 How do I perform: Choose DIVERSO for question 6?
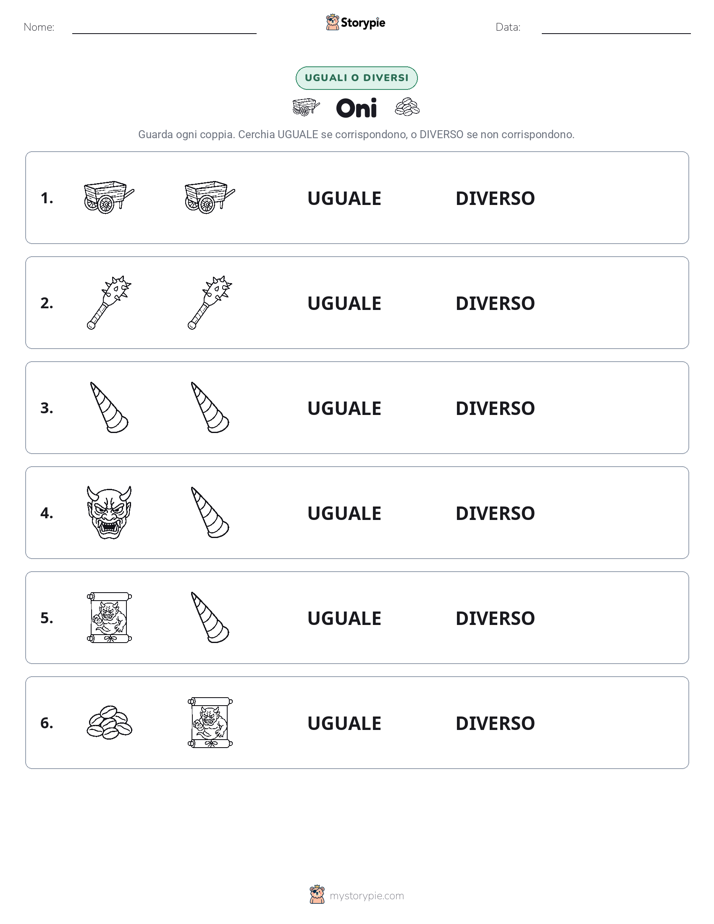pos(495,723)
